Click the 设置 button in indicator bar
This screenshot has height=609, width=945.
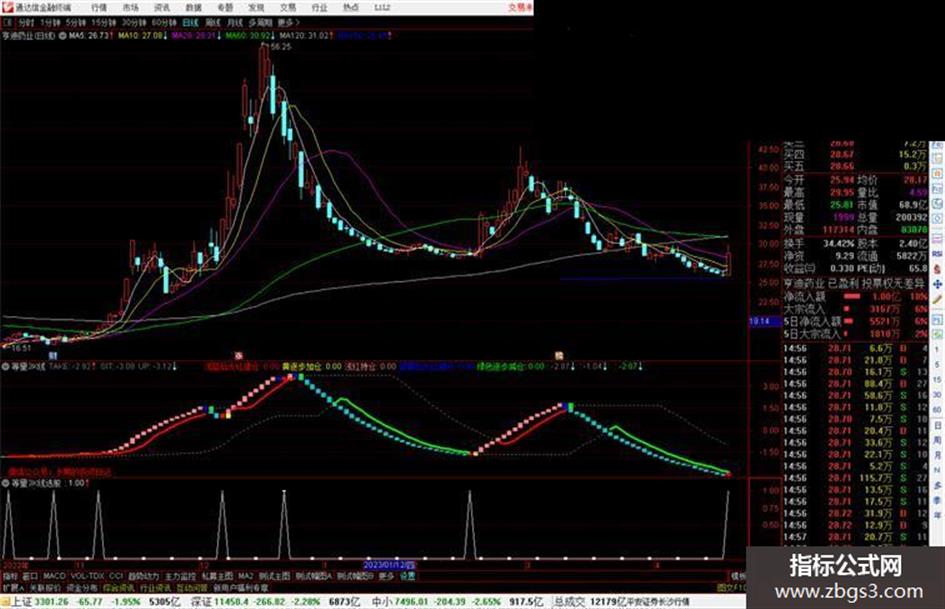(x=407, y=576)
